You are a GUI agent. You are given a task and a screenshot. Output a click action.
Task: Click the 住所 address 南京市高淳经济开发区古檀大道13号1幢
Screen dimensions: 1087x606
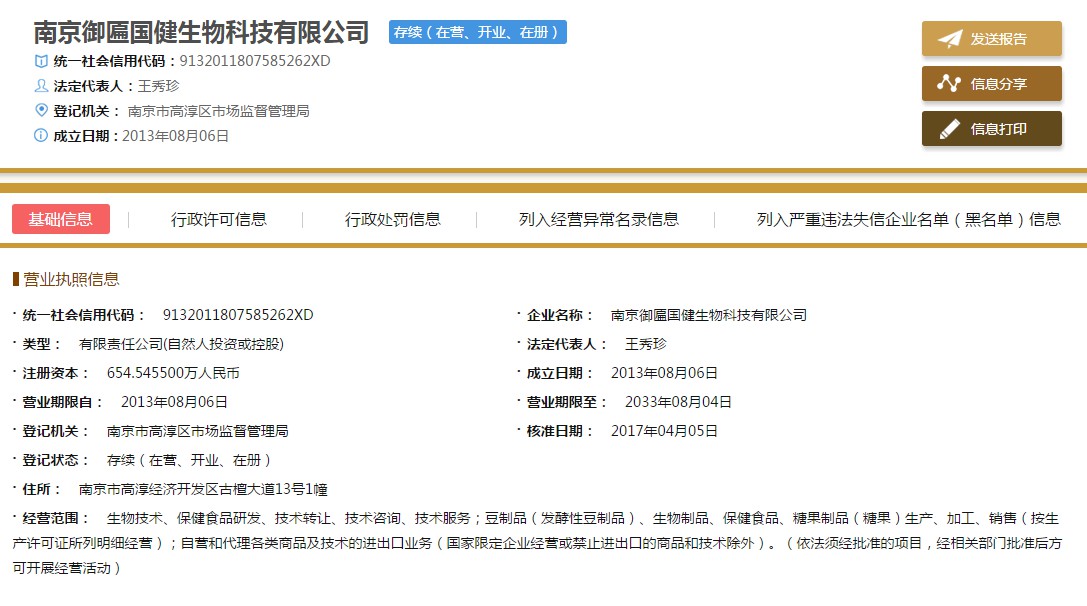pyautogui.click(x=203, y=489)
